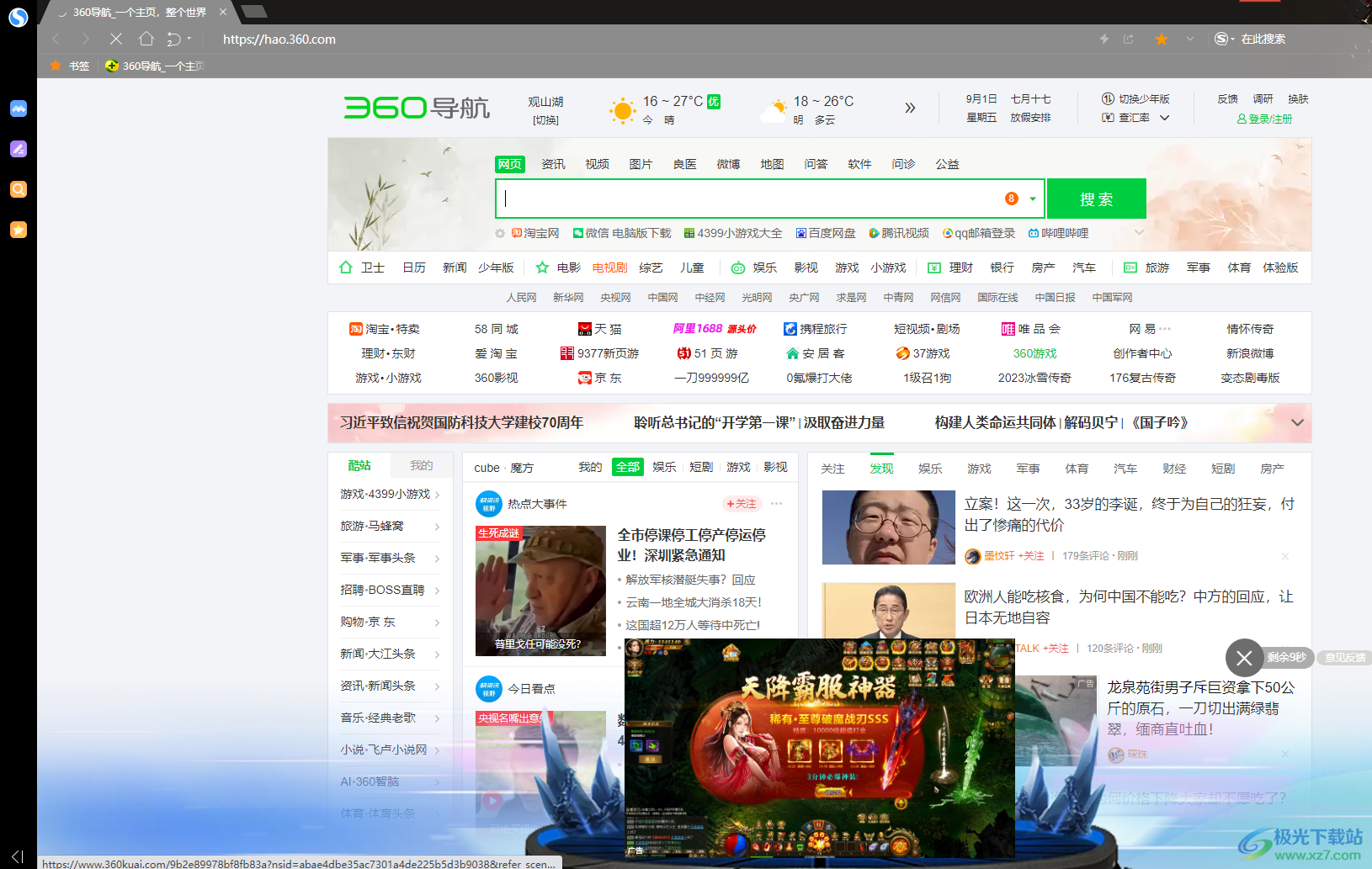Click the sunny weather icon for today
This screenshot has height=869, width=1372.
coord(622,110)
